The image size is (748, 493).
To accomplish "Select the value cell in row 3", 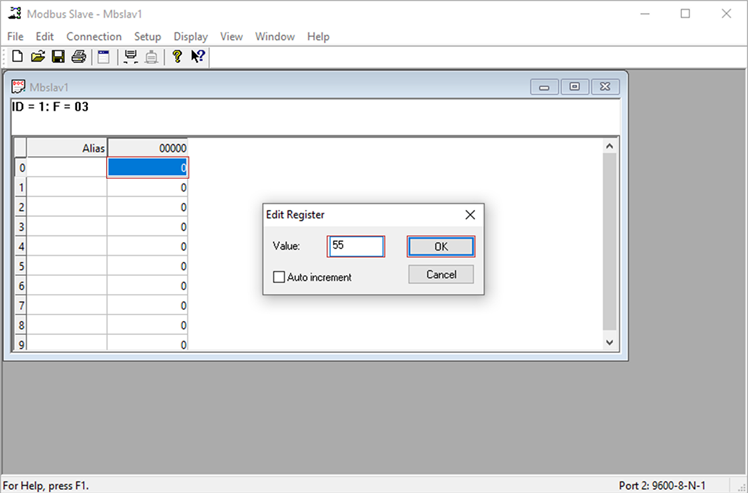I will (x=147, y=227).
